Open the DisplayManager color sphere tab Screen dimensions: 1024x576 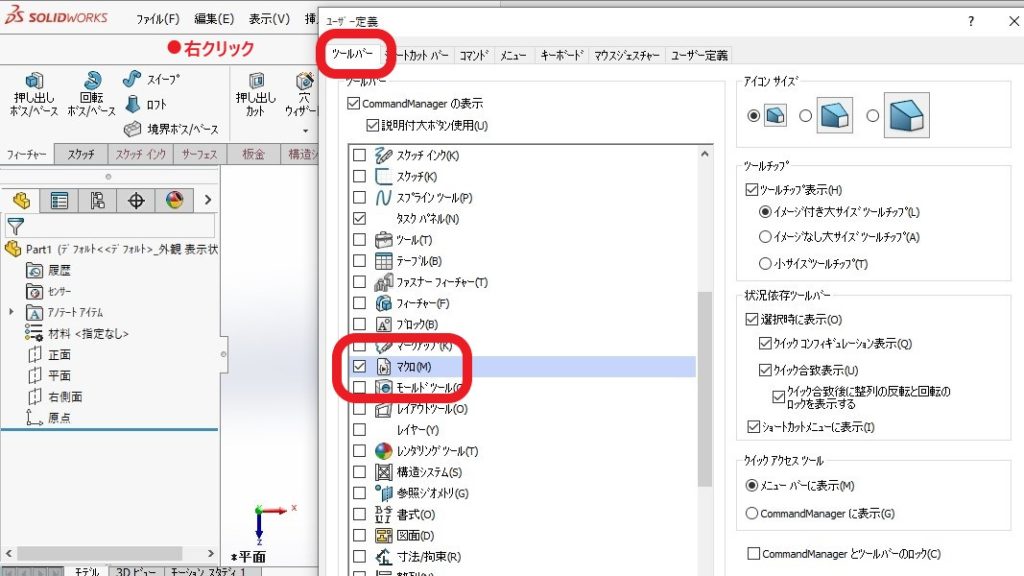pos(174,201)
